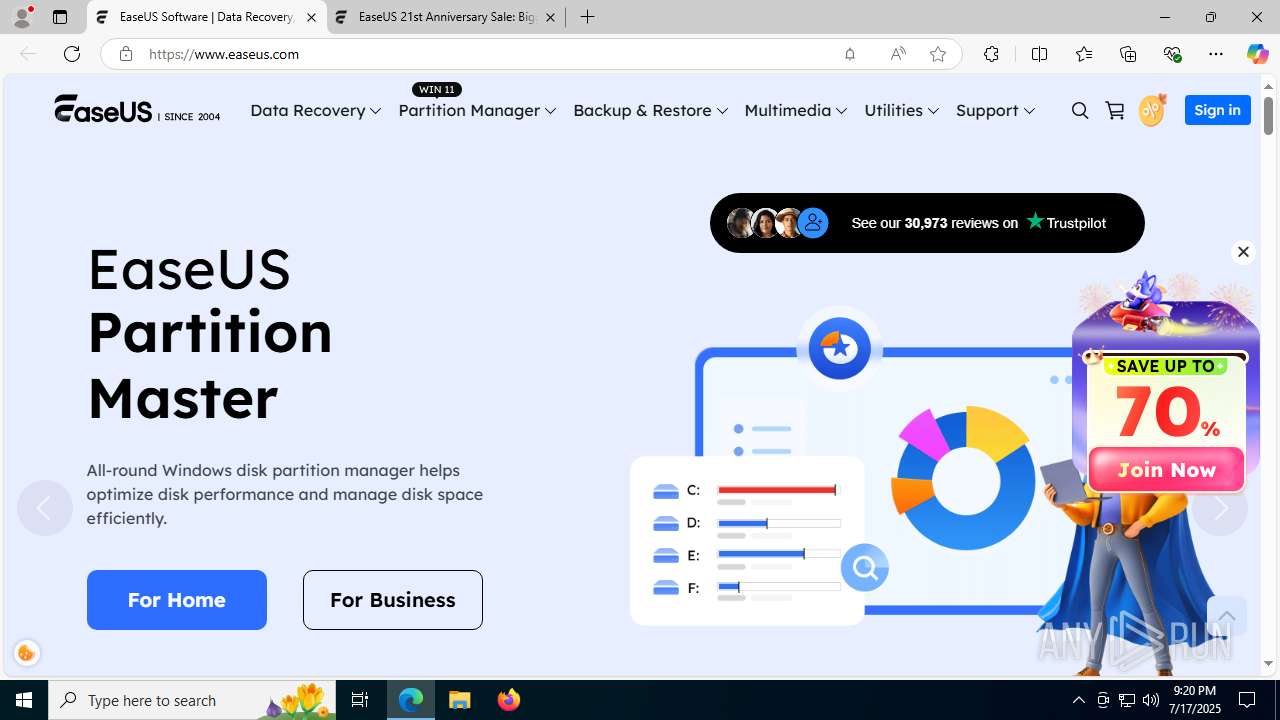
Task: Click the Sign in button
Action: tap(1217, 110)
